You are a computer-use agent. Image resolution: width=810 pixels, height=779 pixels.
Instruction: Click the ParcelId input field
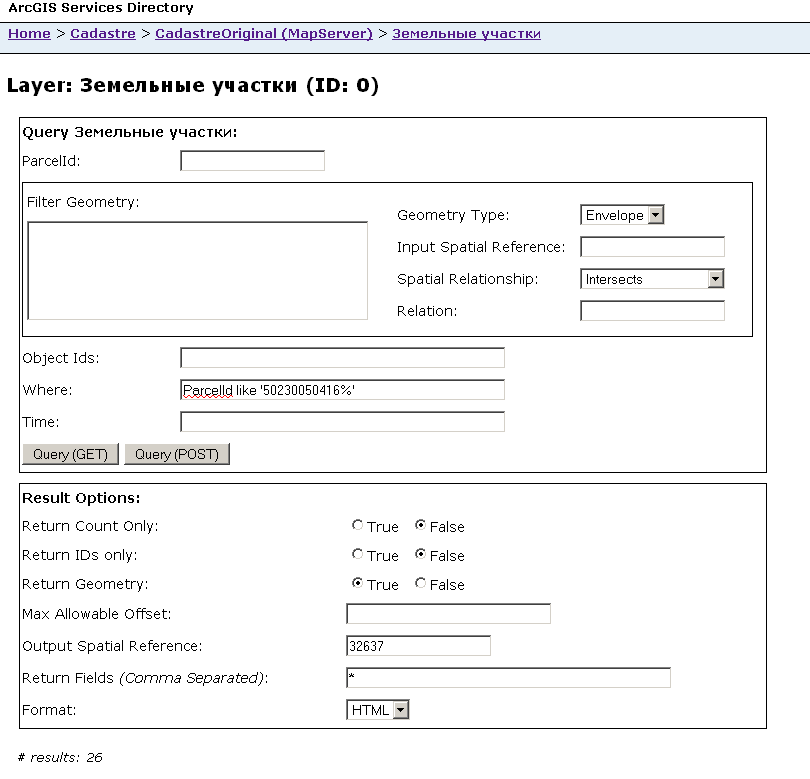pyautogui.click(x=252, y=161)
